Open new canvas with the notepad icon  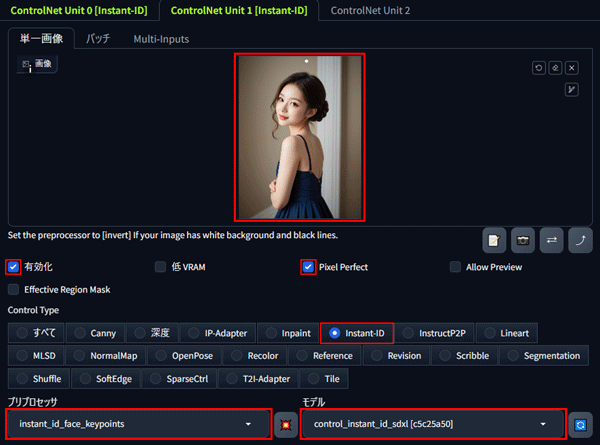(x=494, y=240)
